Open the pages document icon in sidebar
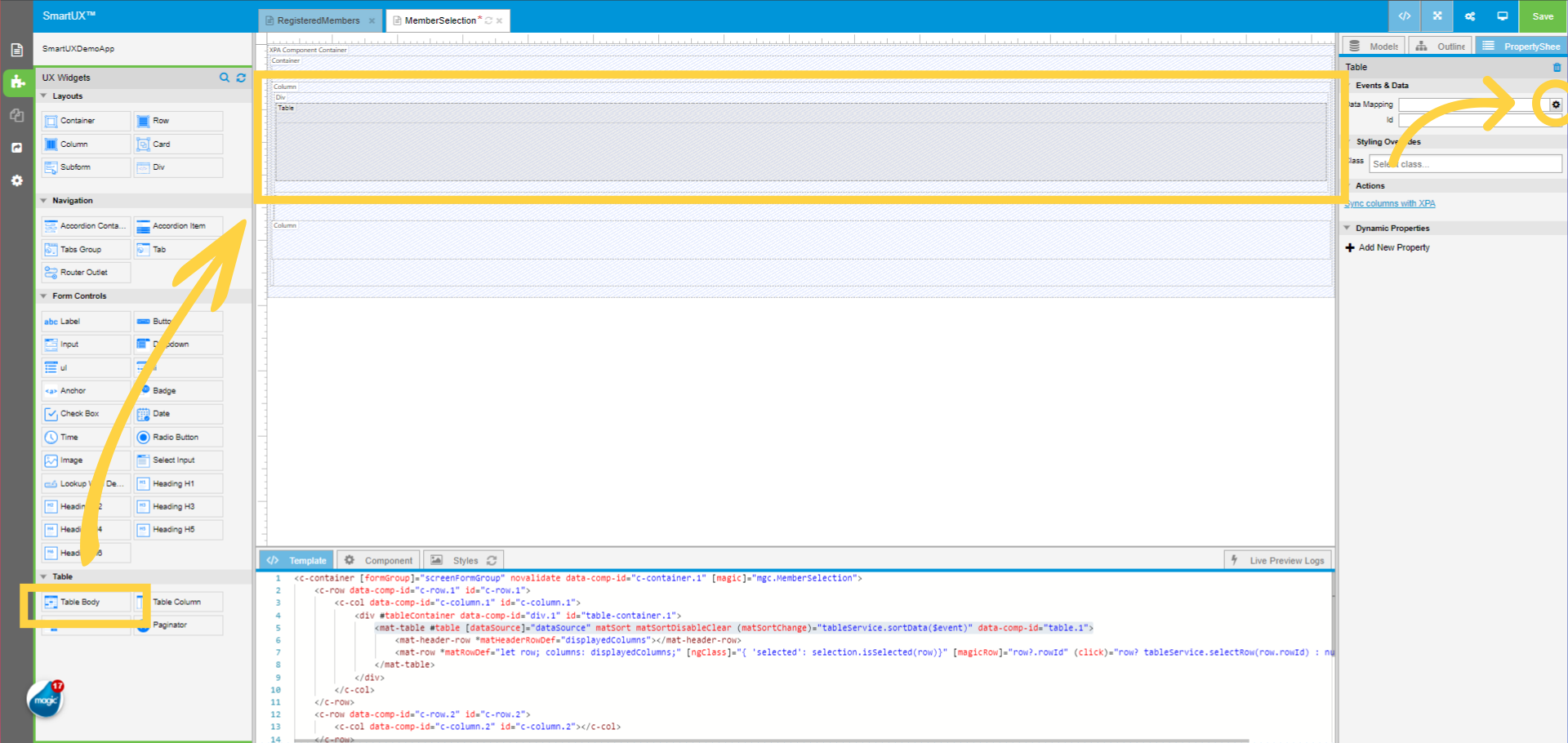The image size is (1568, 743). coord(16,50)
